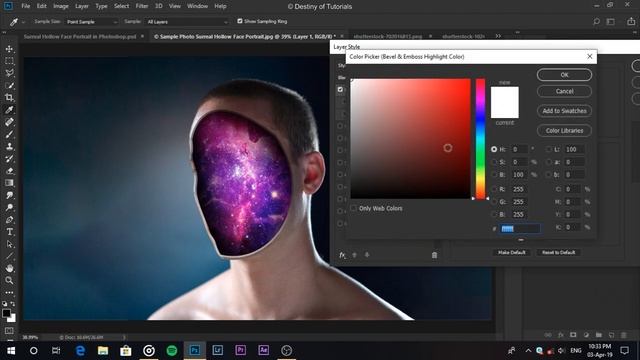Open the Layer menu
The image size is (640, 360).
click(82, 6)
